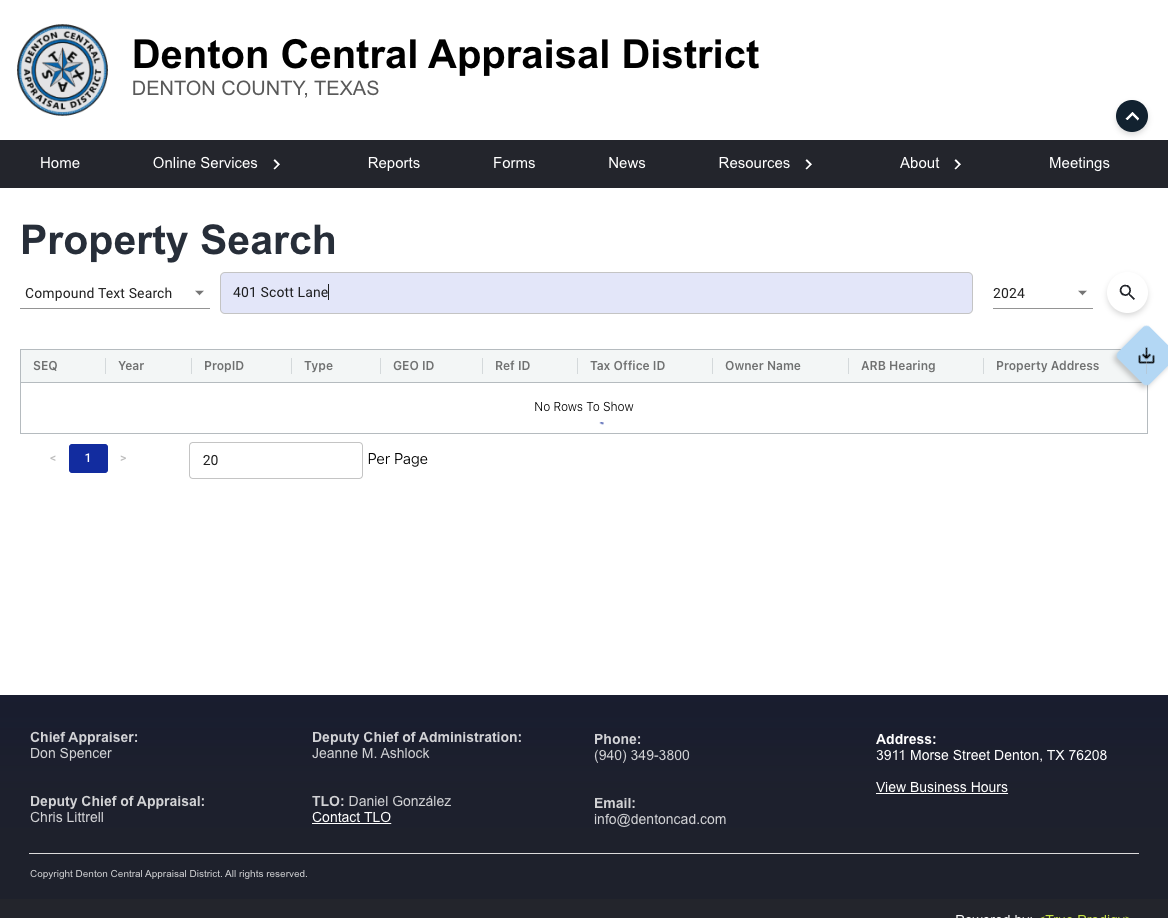The height and width of the screenshot is (918, 1168).
Task: Click the scroll-to-top chevron button
Action: click(x=1132, y=116)
